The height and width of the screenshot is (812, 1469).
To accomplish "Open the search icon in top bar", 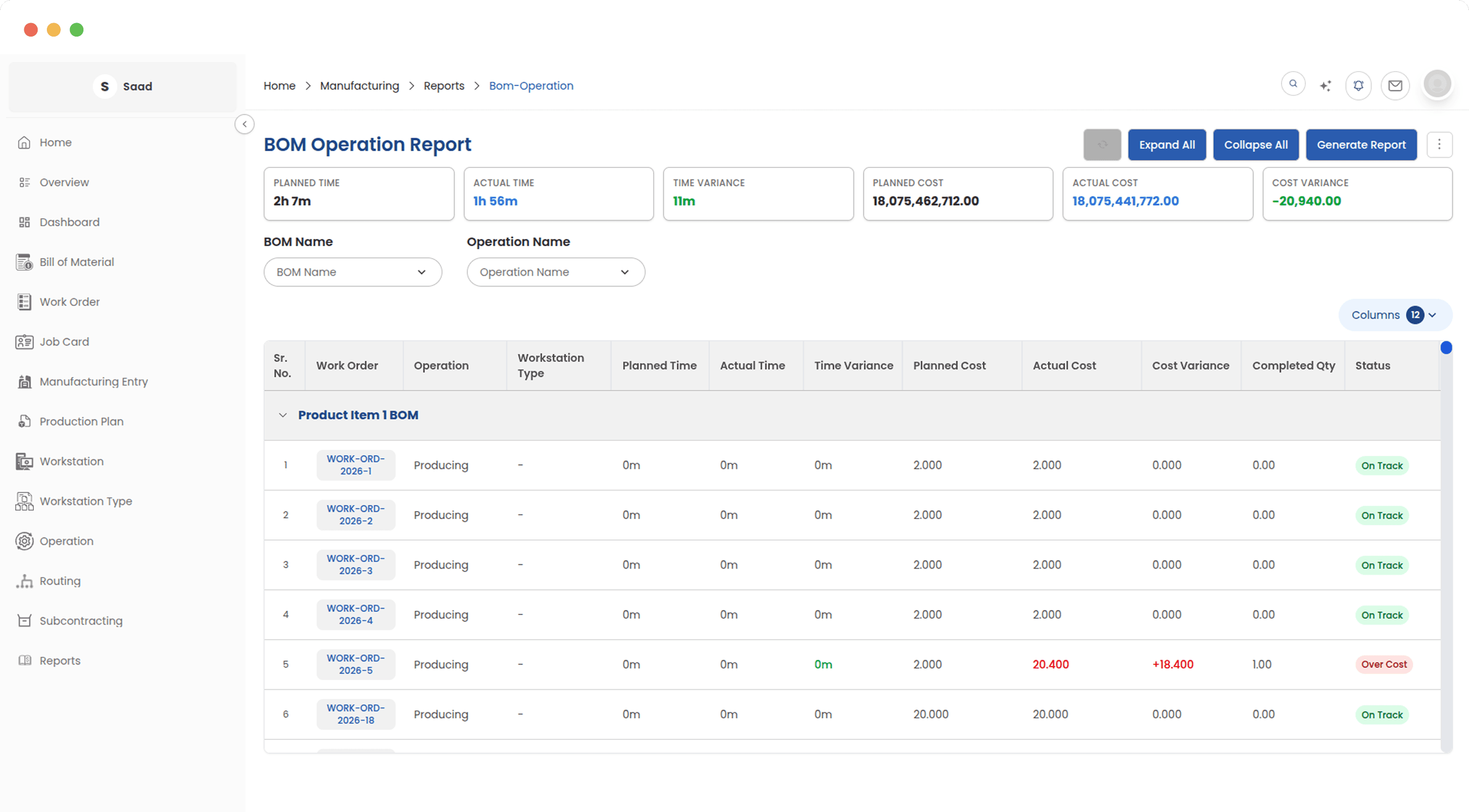I will click(1293, 84).
